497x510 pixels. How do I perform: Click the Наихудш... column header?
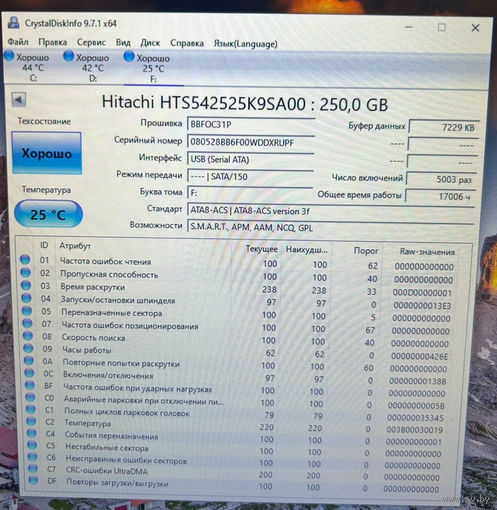307,250
